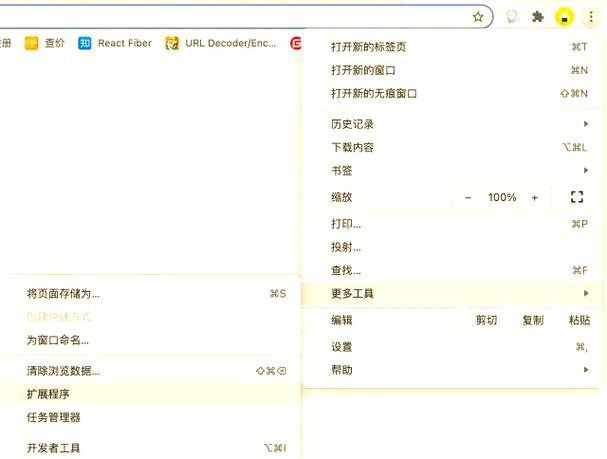Expand the 历史记录 submenu
Viewport: 607px width, 459px height.
click(452, 124)
